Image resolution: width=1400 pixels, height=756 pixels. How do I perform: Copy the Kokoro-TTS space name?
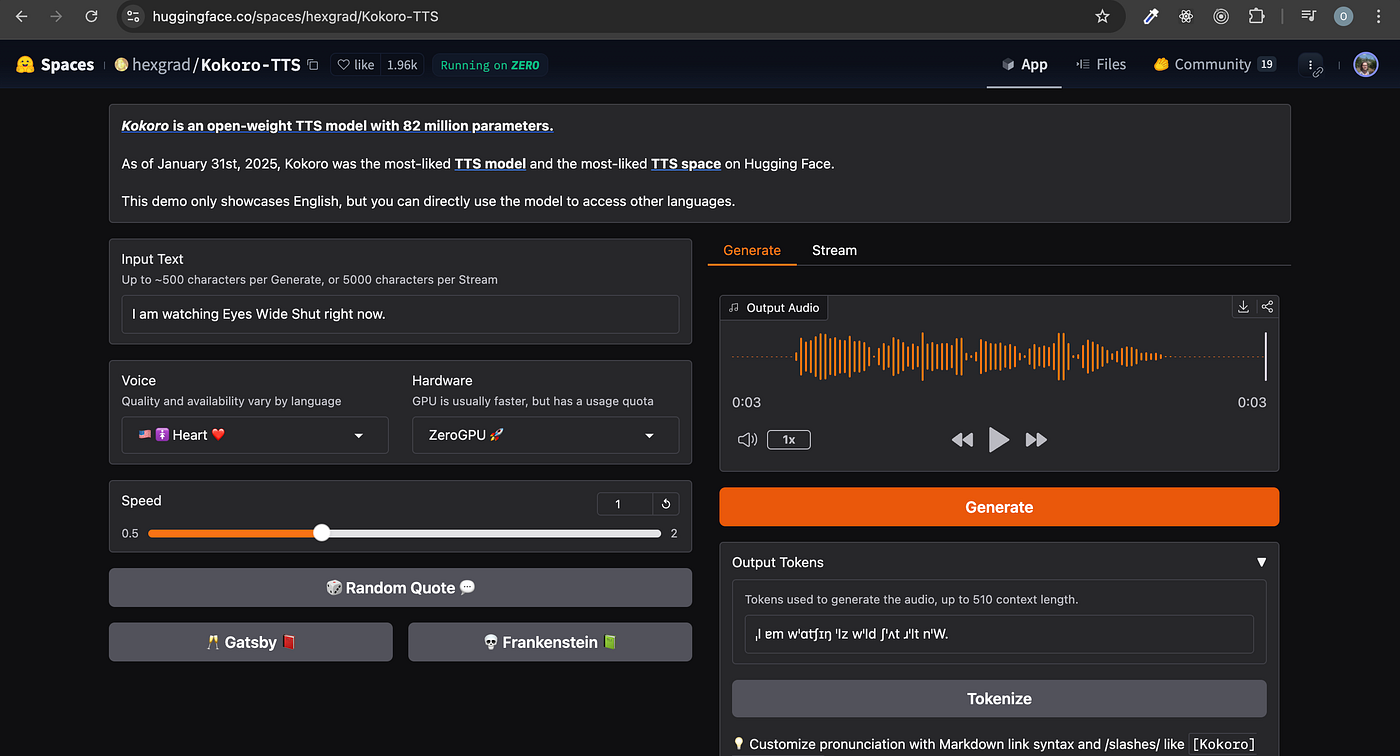point(313,65)
